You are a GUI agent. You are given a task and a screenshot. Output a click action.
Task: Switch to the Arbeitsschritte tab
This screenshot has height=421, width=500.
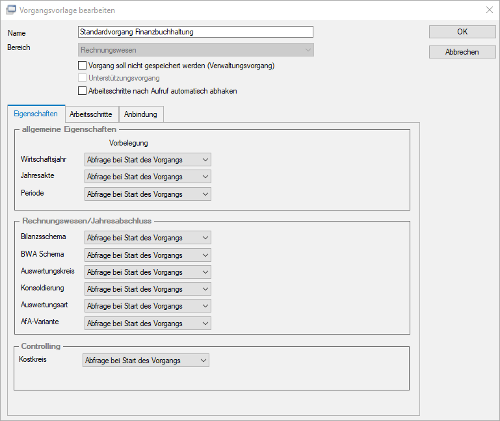pyautogui.click(x=91, y=114)
